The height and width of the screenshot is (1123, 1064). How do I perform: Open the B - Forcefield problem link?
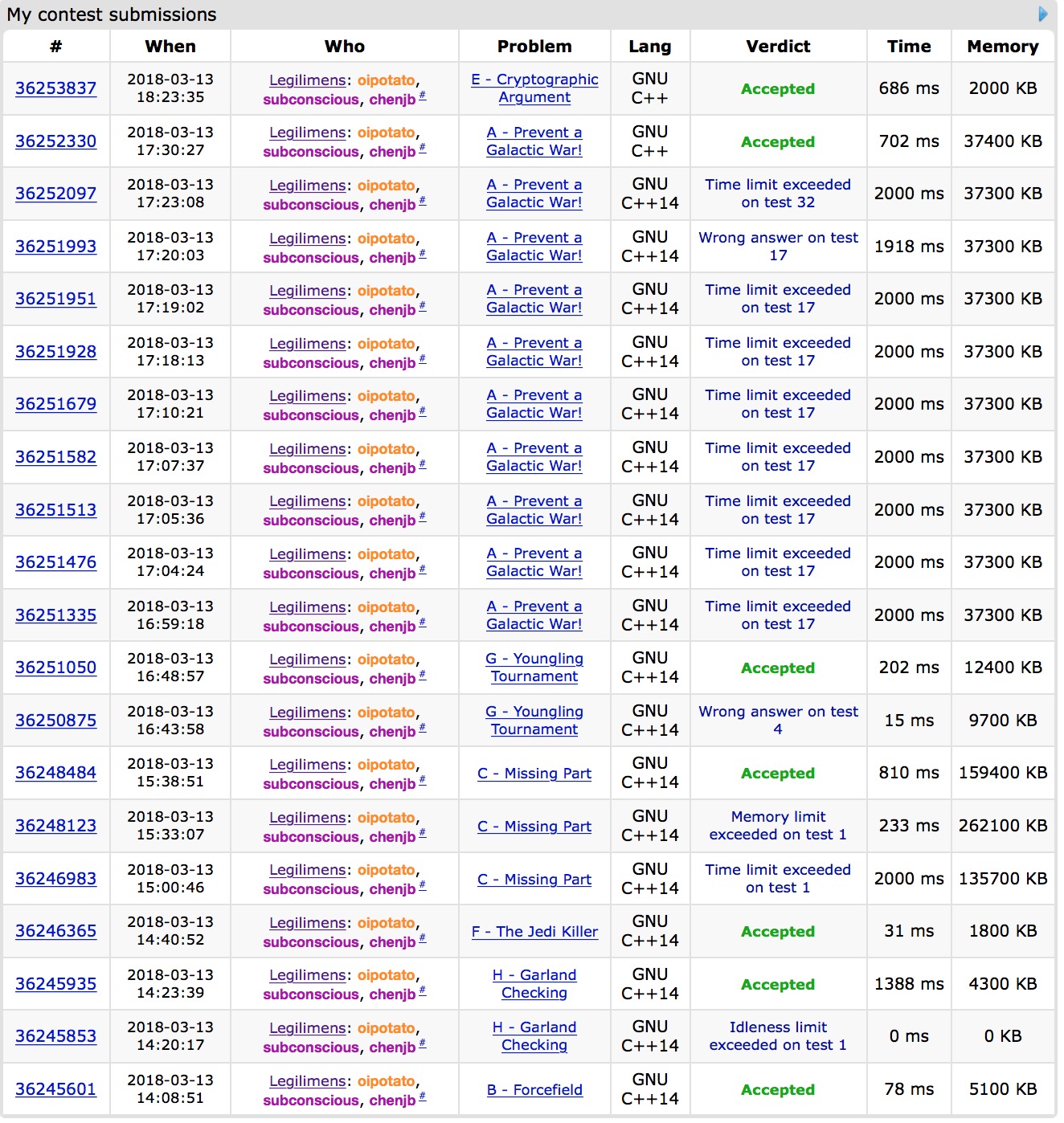(x=534, y=1090)
